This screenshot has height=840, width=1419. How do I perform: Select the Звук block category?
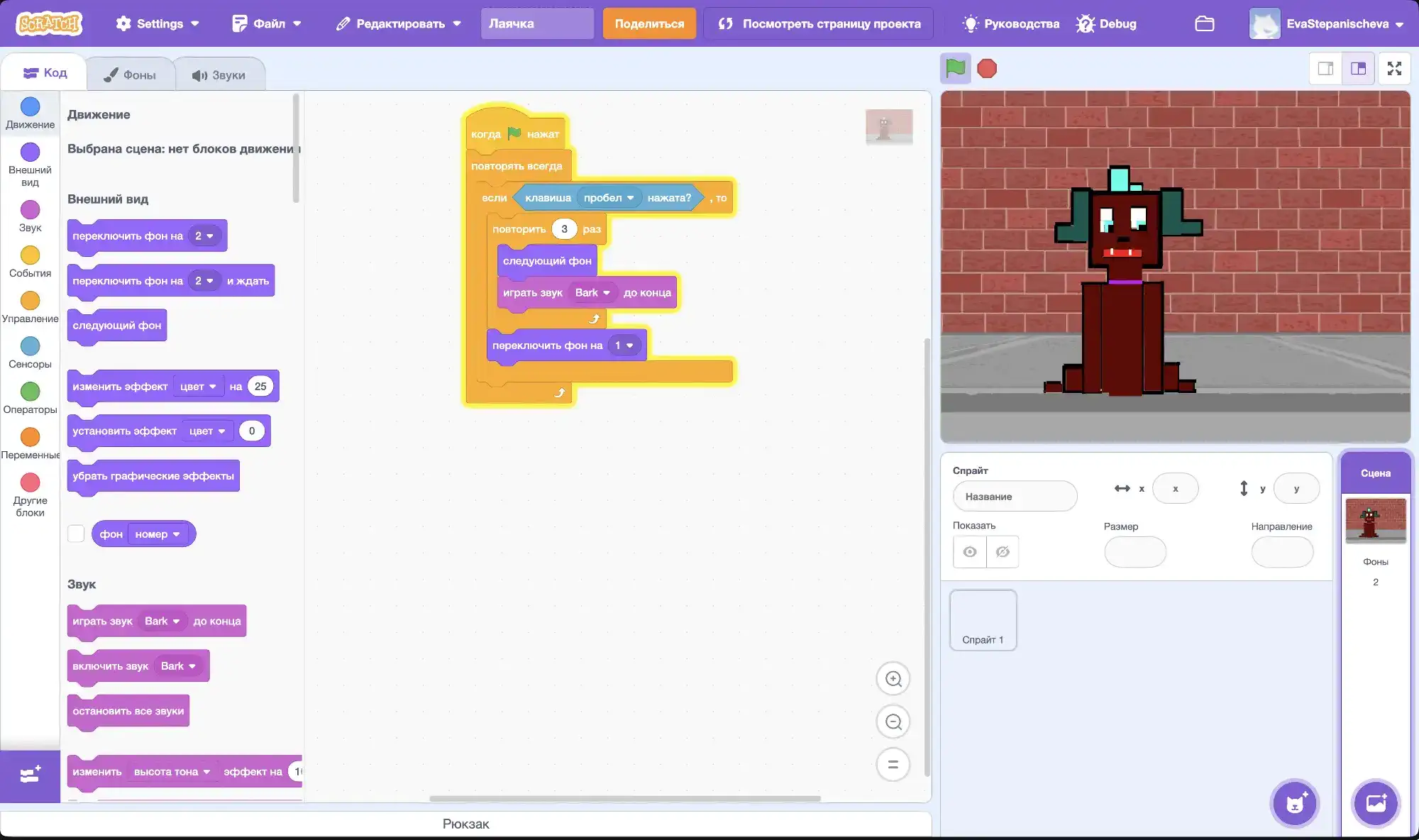pos(30,216)
